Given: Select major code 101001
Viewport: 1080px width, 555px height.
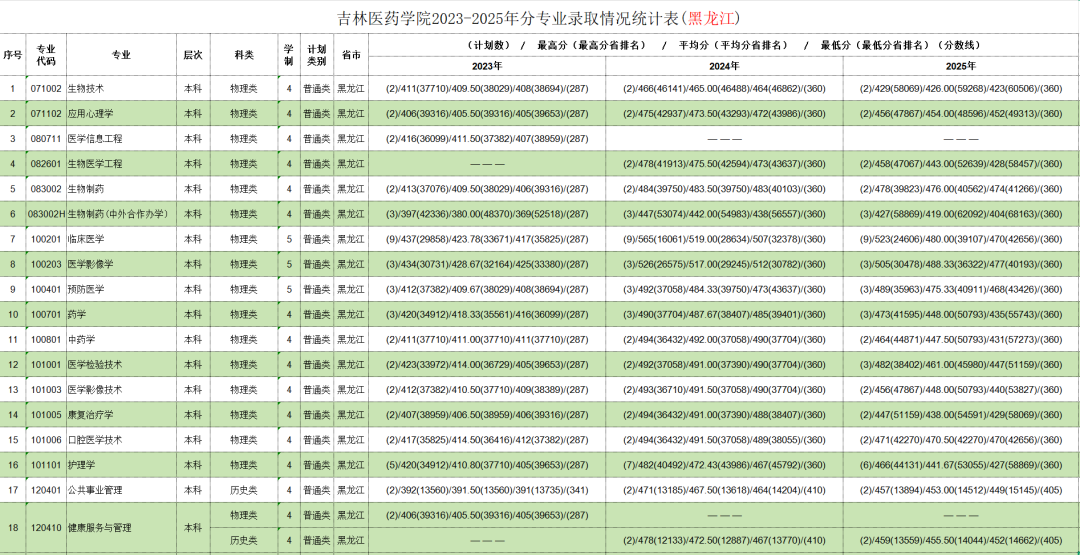Looking at the screenshot, I should pos(46,364).
